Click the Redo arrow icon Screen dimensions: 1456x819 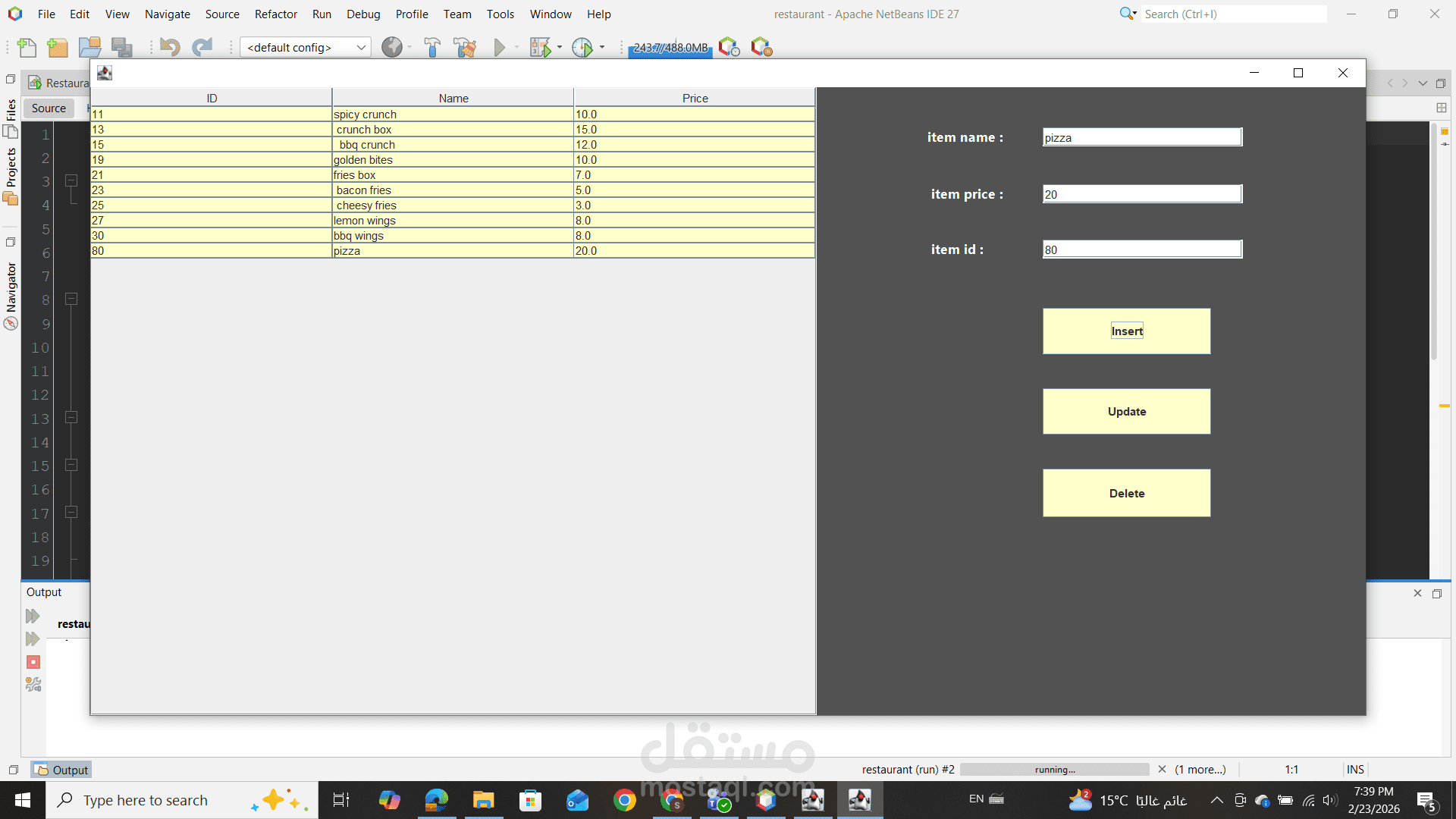click(202, 47)
